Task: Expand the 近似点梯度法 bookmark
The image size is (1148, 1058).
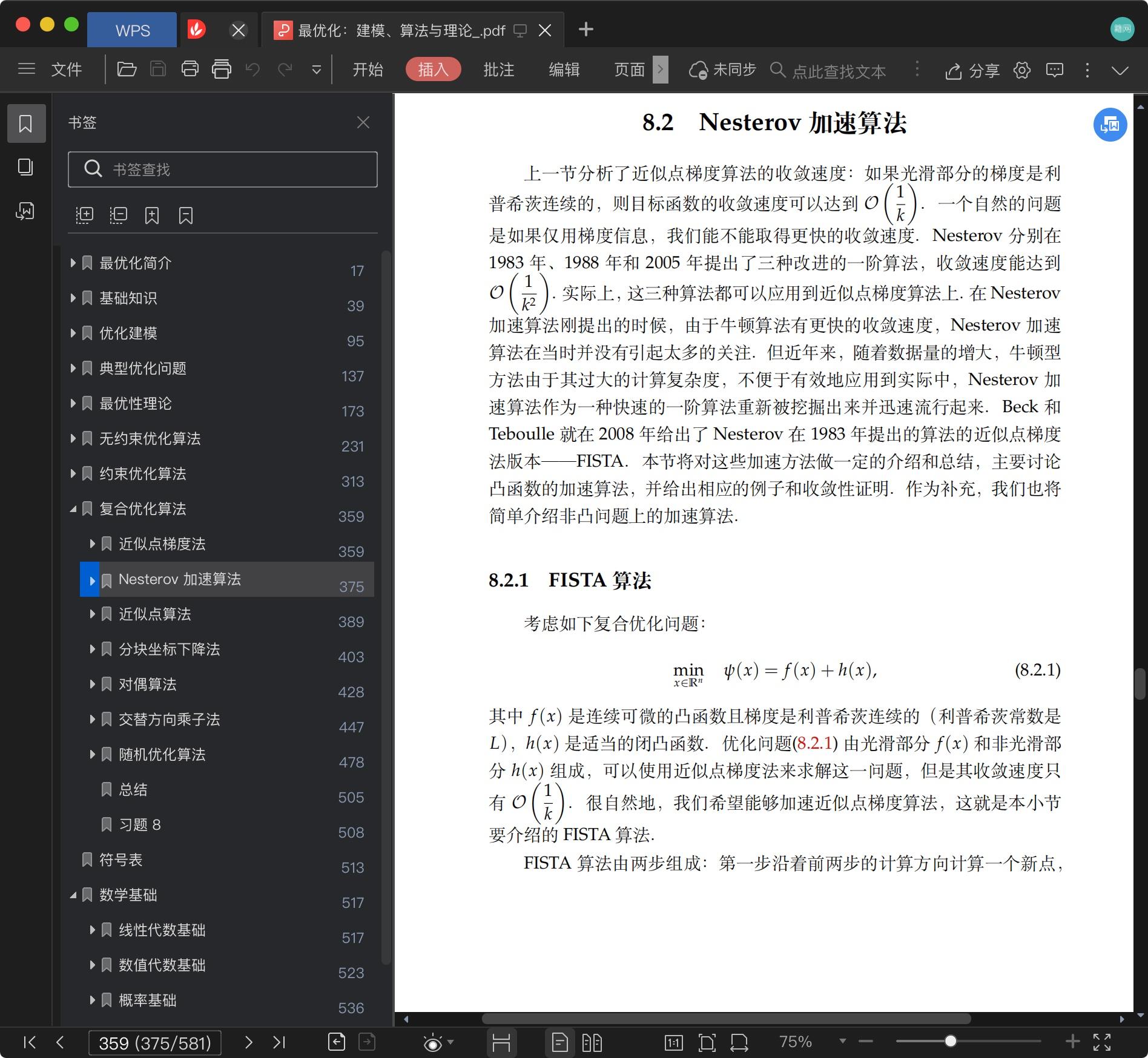Action: (x=92, y=544)
